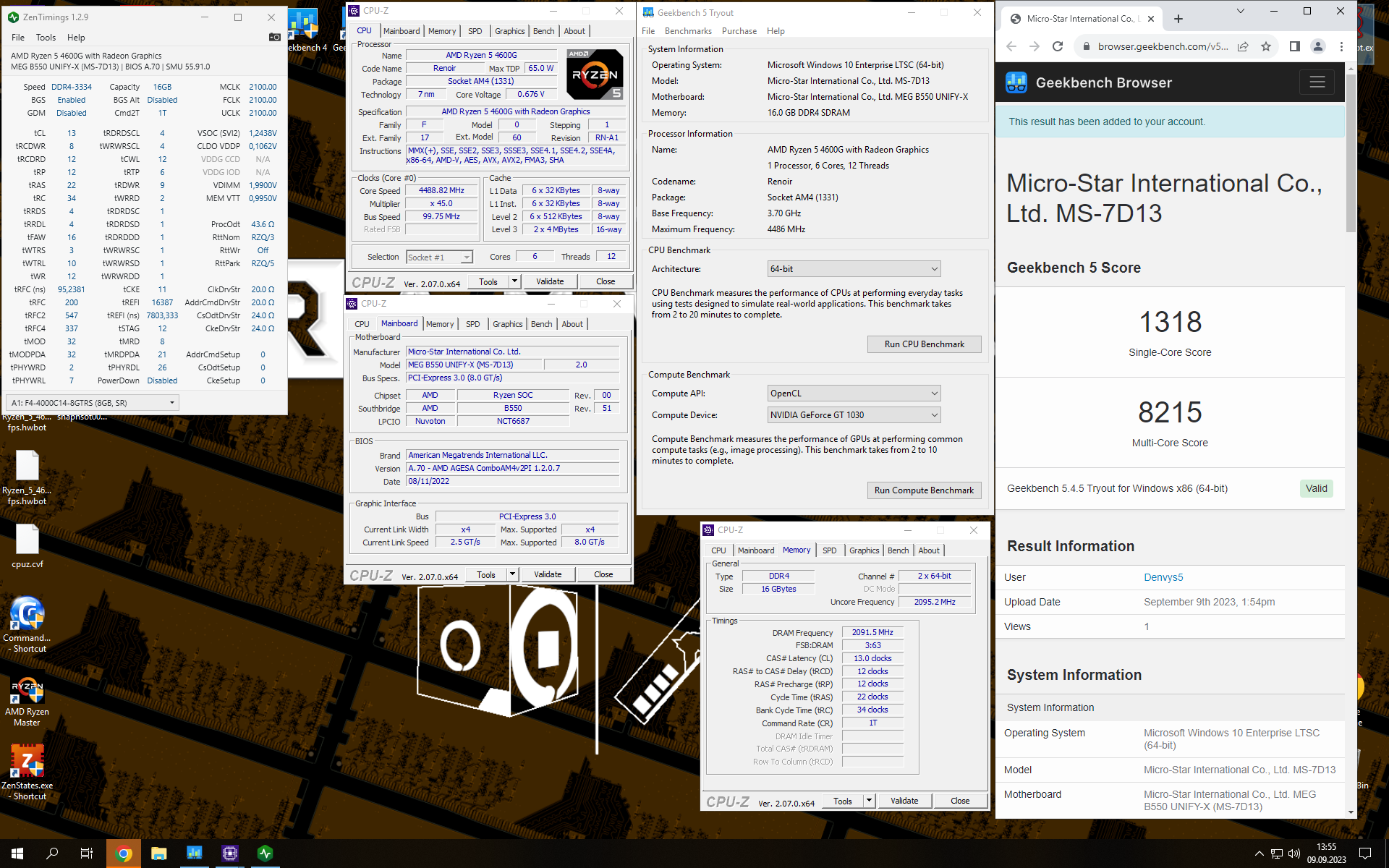Viewport: 1389px width, 868px height.
Task: Switch to Bench tab in top CPU-Z
Action: [543, 31]
